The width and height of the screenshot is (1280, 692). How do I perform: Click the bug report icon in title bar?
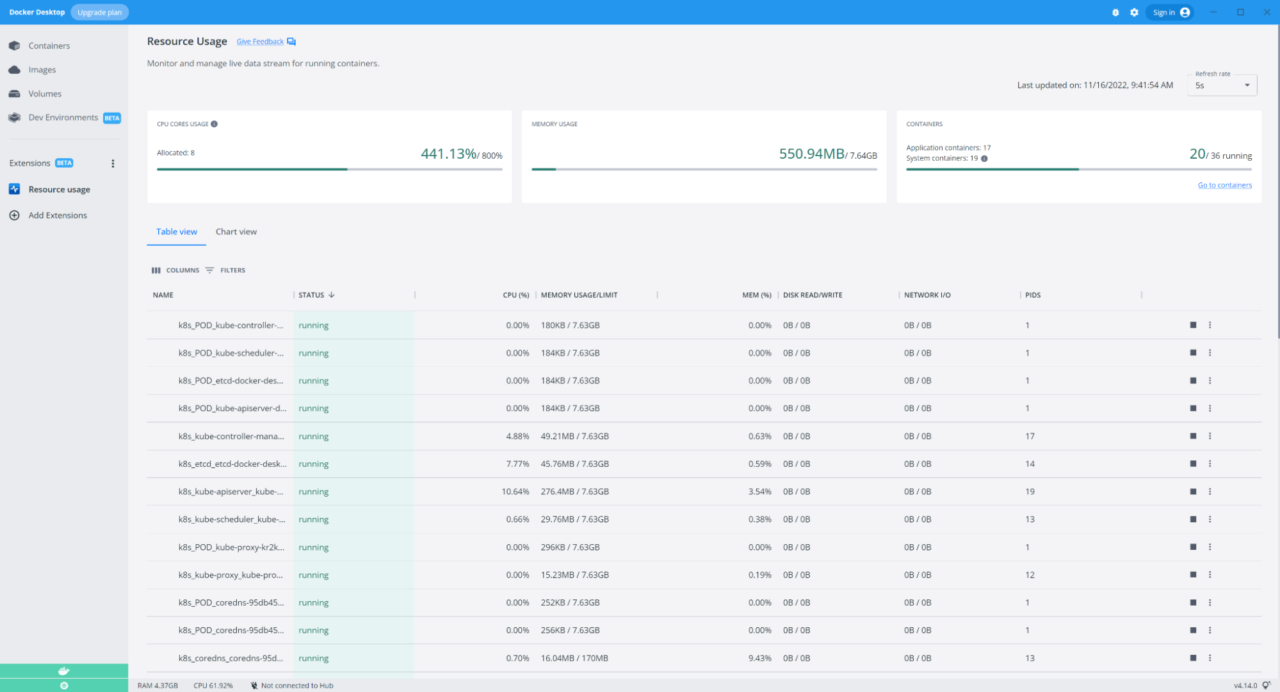click(1116, 12)
